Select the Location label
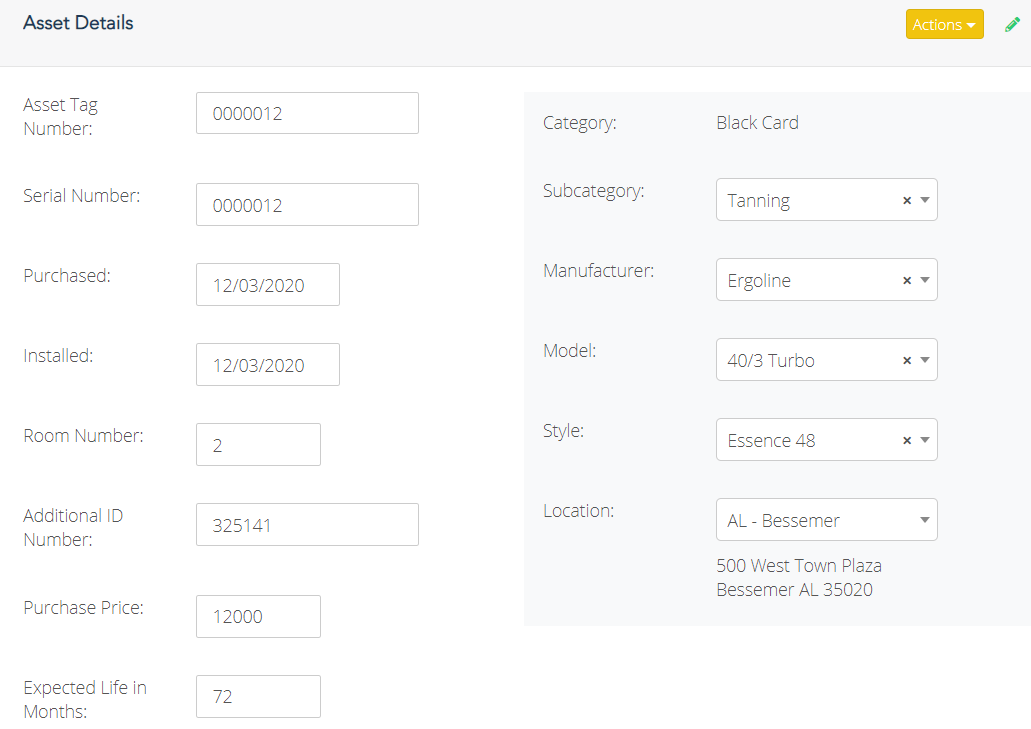The image size is (1031, 729). (x=579, y=511)
